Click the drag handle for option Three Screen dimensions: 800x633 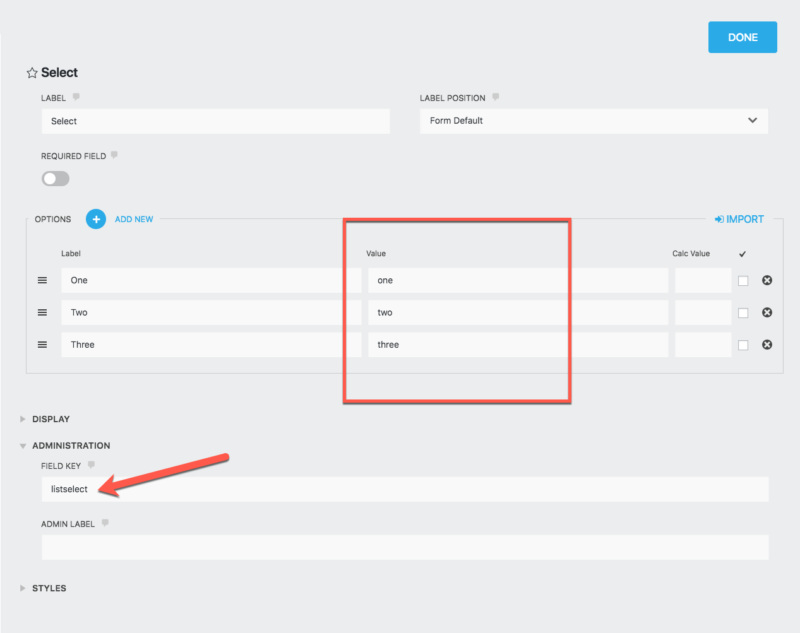tap(42, 345)
